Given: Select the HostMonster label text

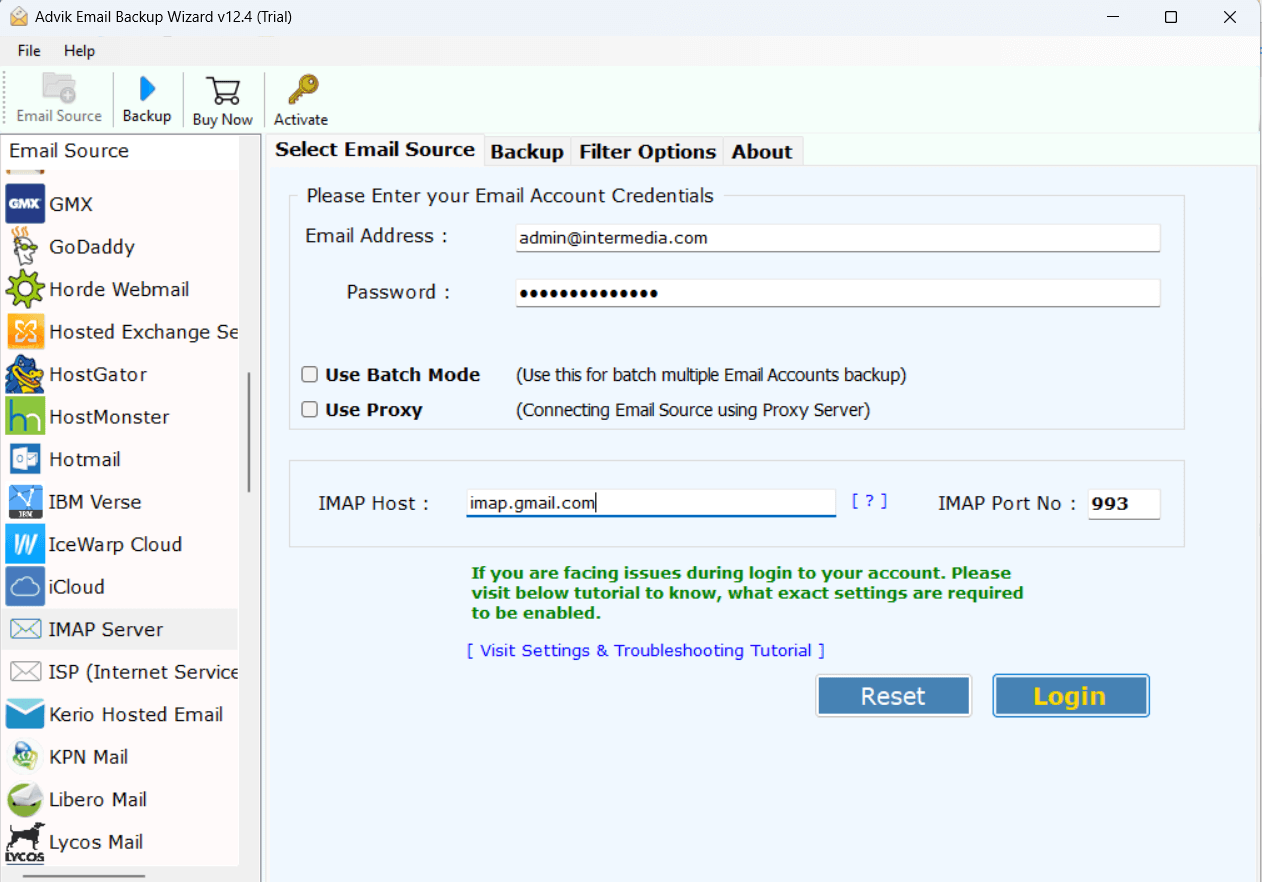Looking at the screenshot, I should click(x=109, y=417).
